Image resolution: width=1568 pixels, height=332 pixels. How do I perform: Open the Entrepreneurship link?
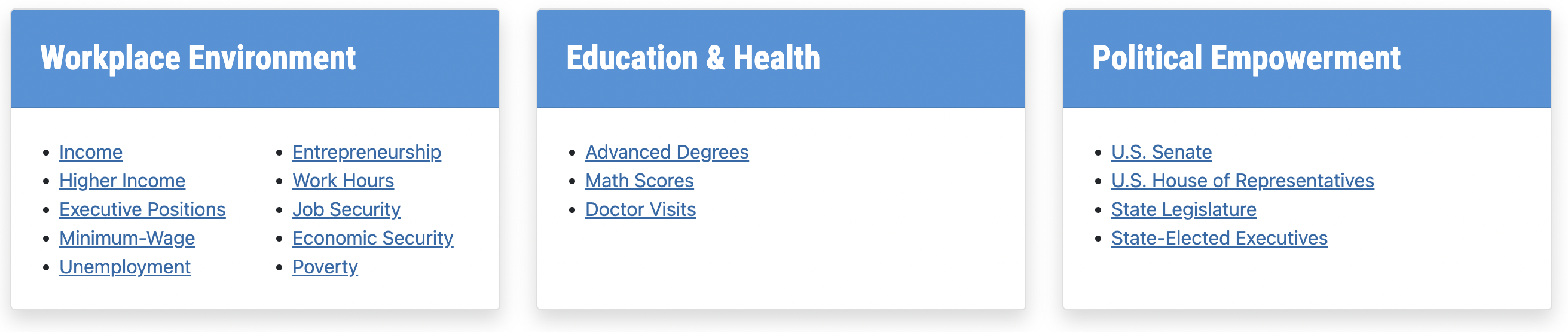366,152
